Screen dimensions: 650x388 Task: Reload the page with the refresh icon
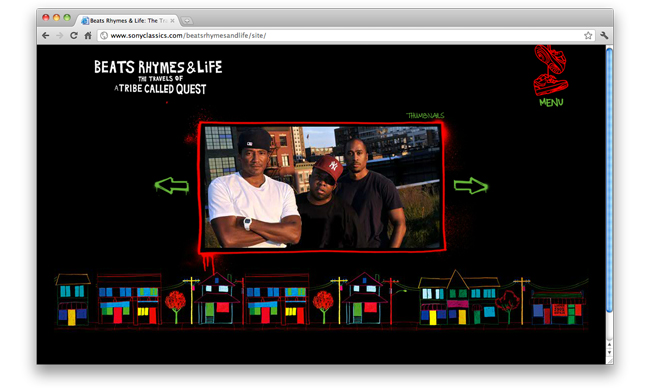(74, 36)
